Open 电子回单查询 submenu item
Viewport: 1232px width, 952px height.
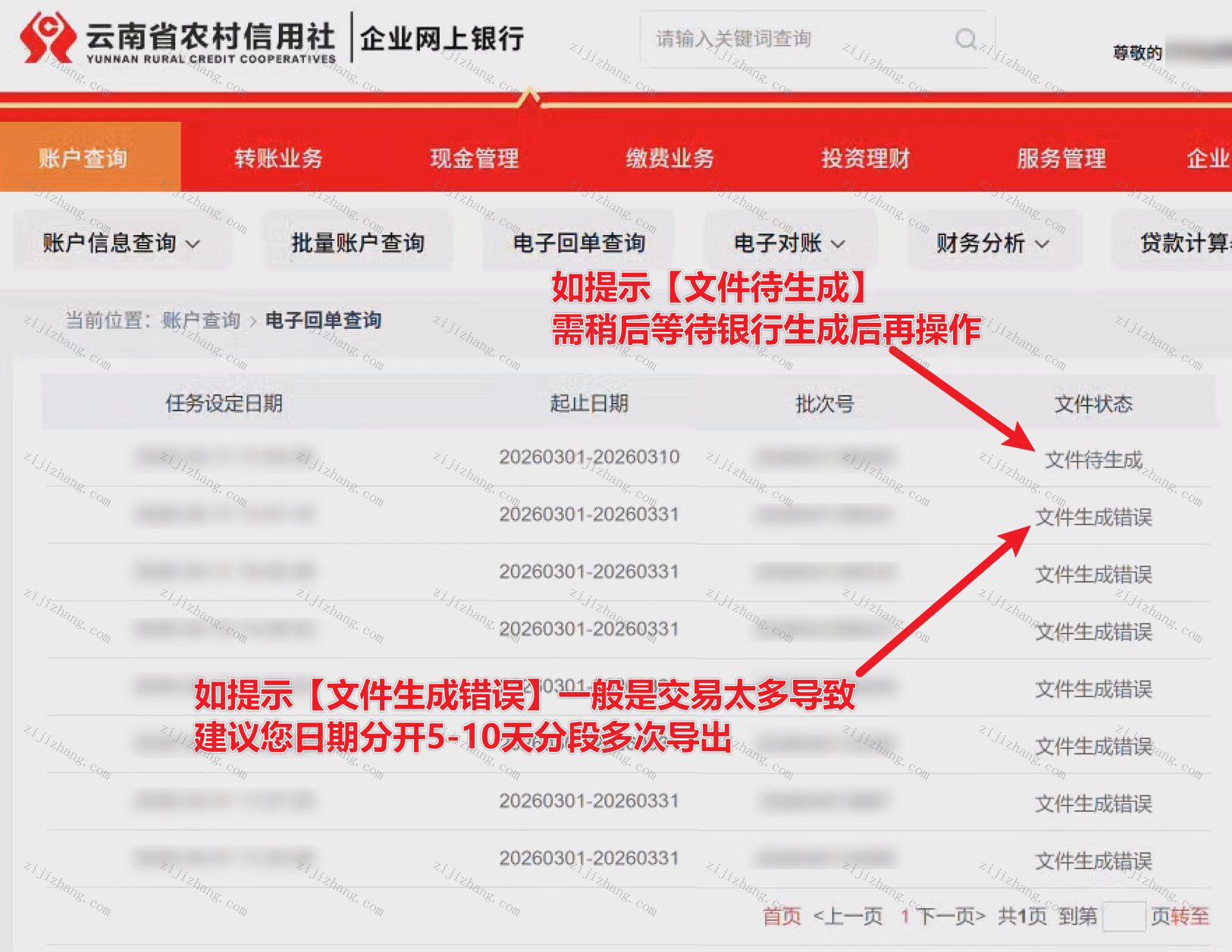click(579, 243)
